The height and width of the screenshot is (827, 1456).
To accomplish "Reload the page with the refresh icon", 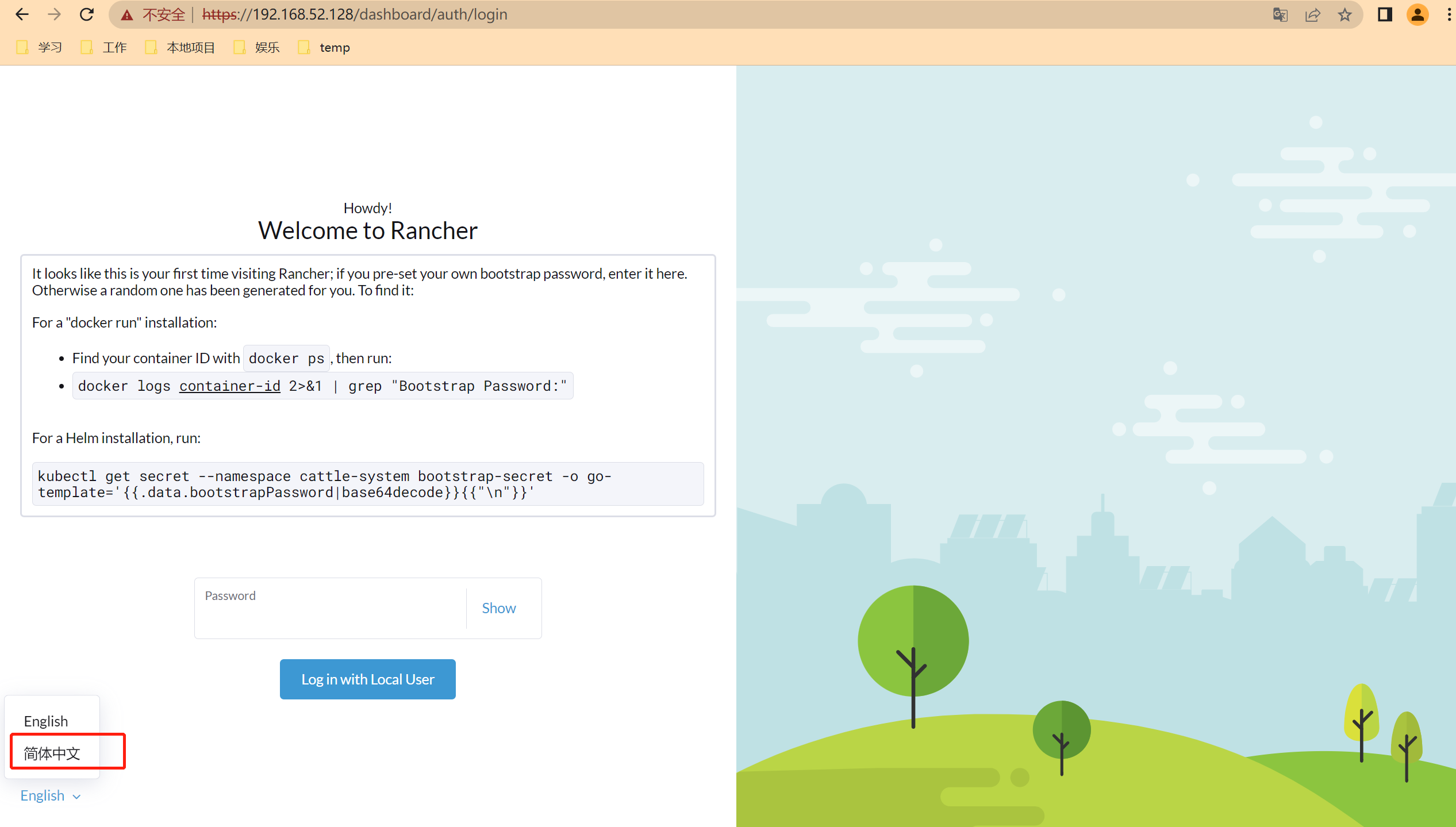I will point(87,14).
